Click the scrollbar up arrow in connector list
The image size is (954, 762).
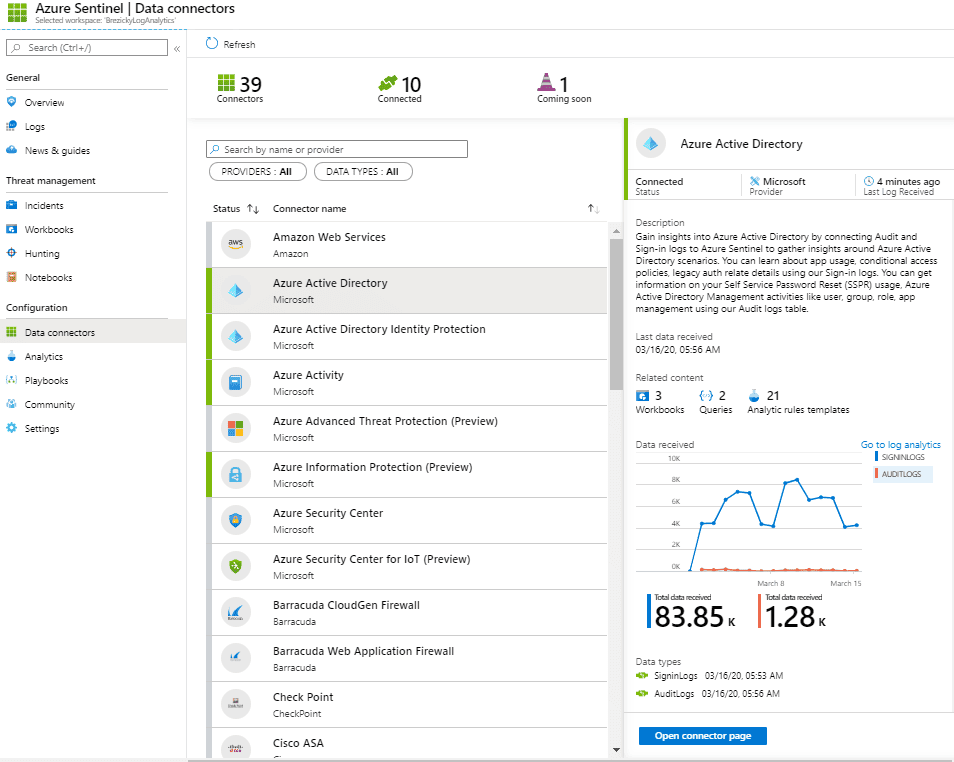[616, 231]
